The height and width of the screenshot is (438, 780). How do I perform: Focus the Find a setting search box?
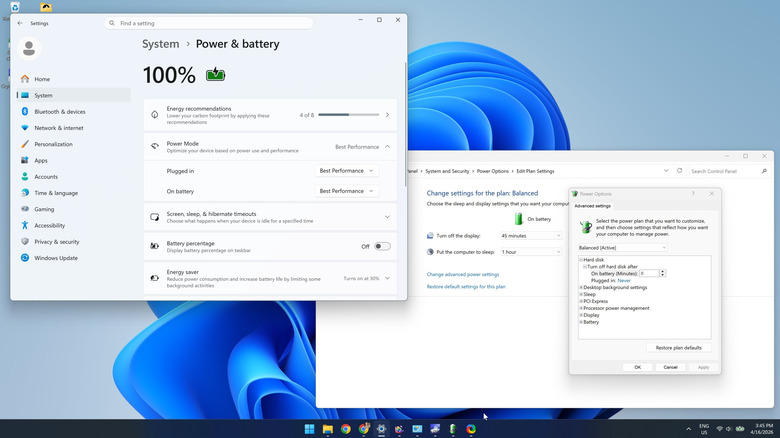[x=208, y=23]
